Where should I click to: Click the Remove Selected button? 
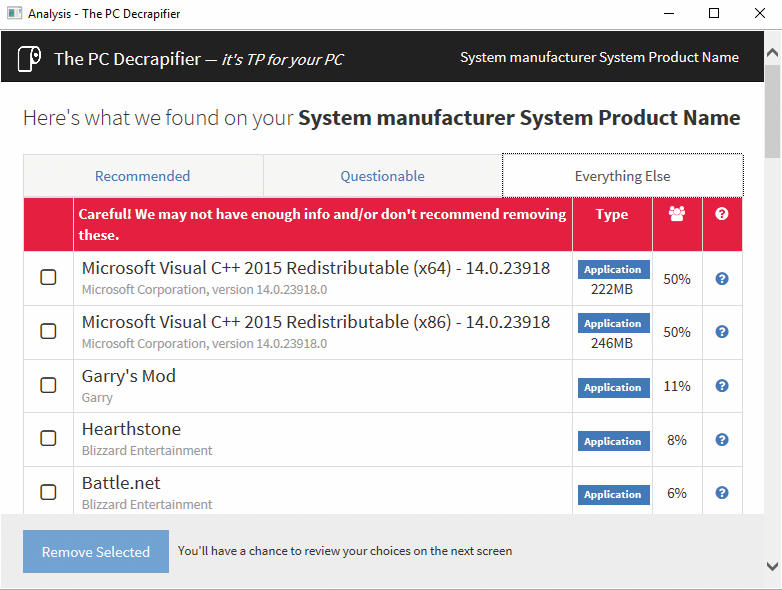[96, 552]
